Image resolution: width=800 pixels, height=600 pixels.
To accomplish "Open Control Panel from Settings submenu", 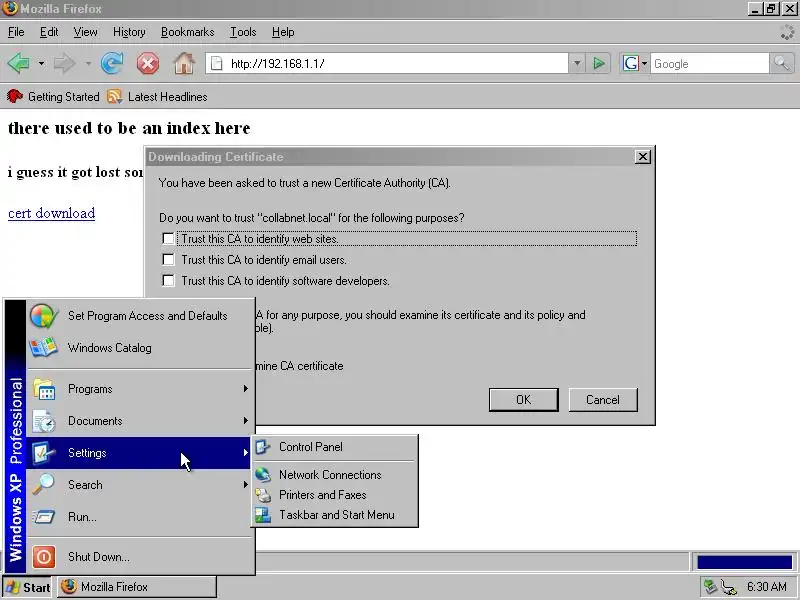I will (335, 447).
